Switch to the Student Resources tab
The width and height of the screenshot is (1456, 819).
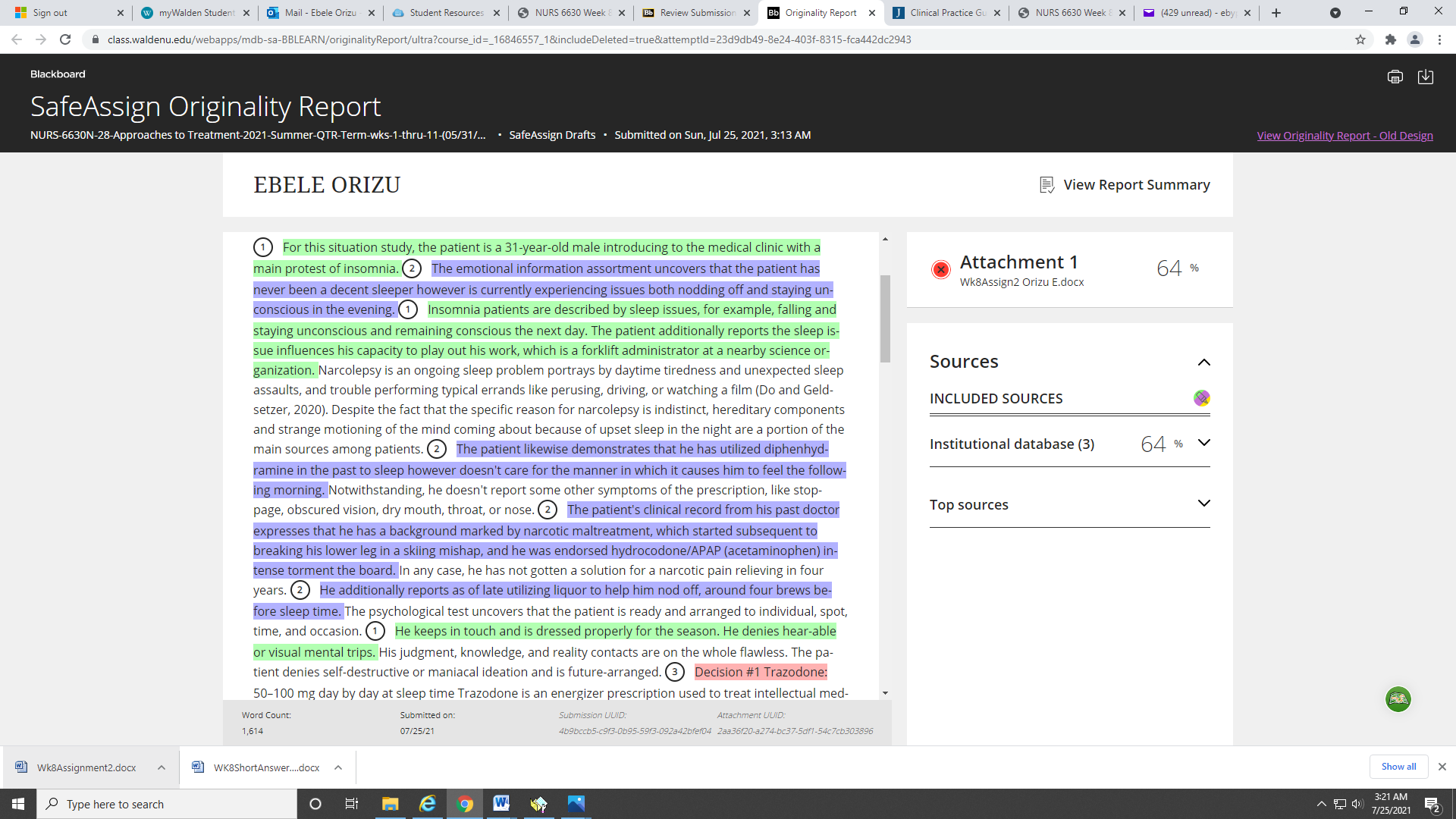pos(446,13)
